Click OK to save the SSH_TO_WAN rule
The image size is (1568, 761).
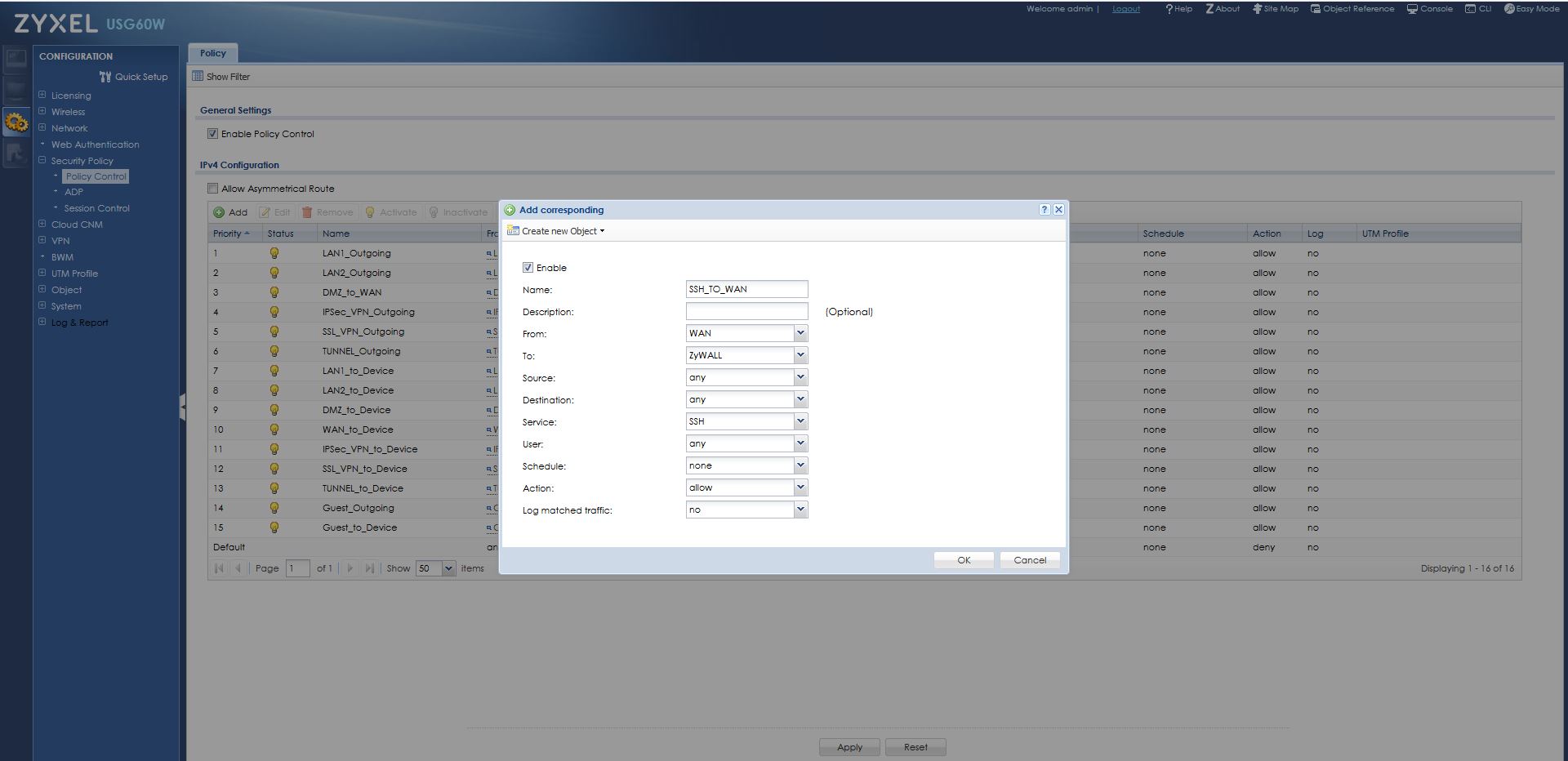964,560
